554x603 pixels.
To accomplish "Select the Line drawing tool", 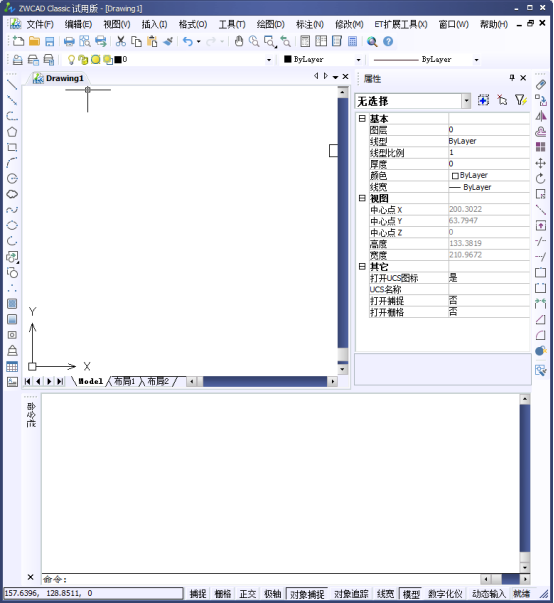I will (x=12, y=85).
